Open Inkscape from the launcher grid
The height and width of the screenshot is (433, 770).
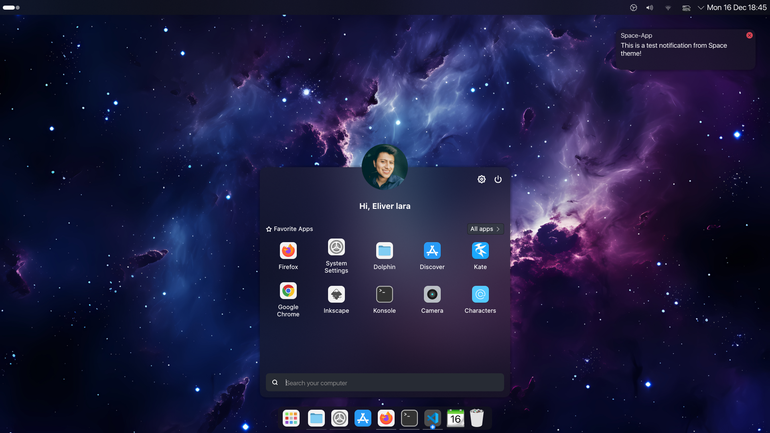pyautogui.click(x=336, y=299)
